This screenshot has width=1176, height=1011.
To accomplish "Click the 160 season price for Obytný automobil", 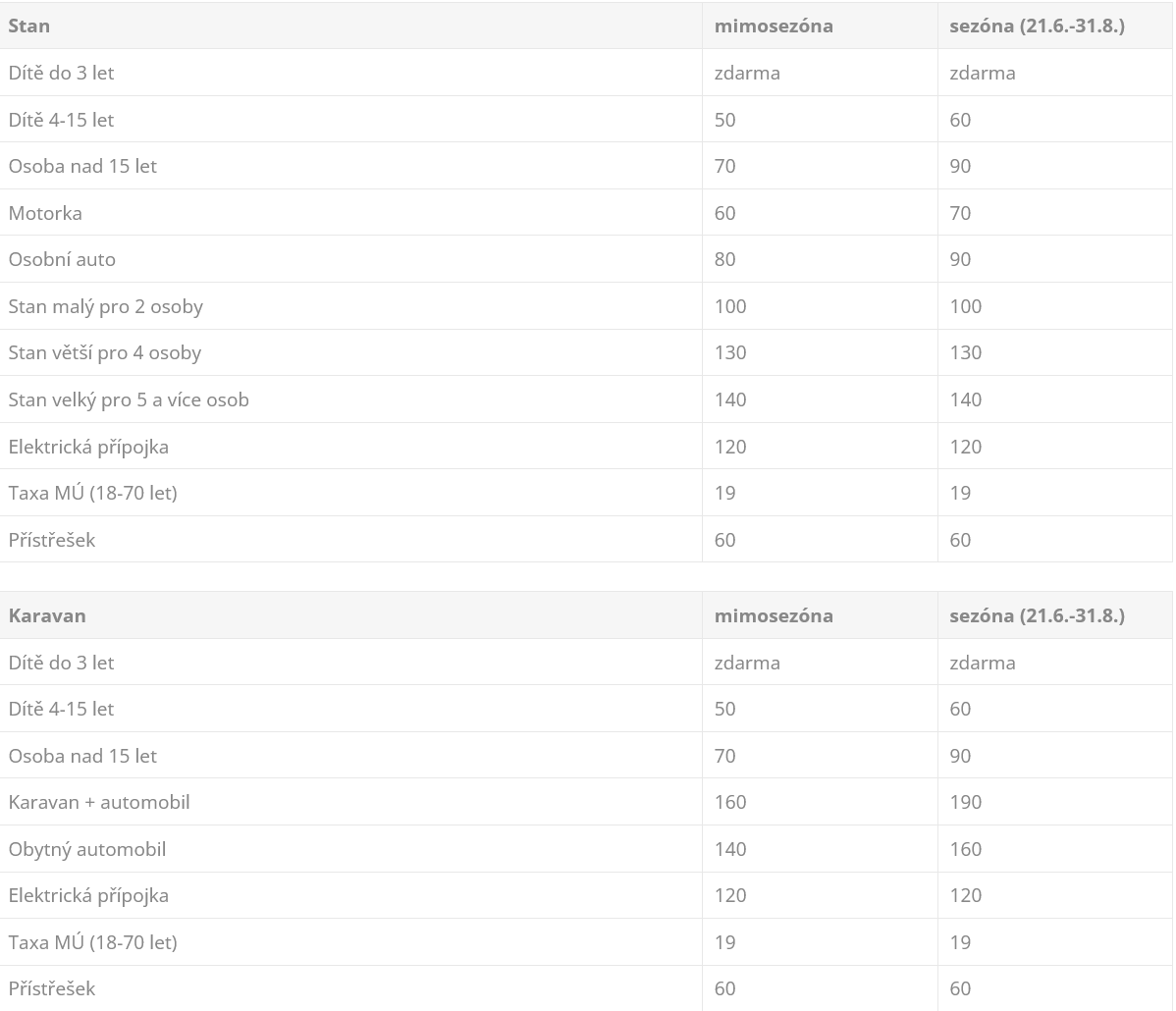I will click(965, 849).
